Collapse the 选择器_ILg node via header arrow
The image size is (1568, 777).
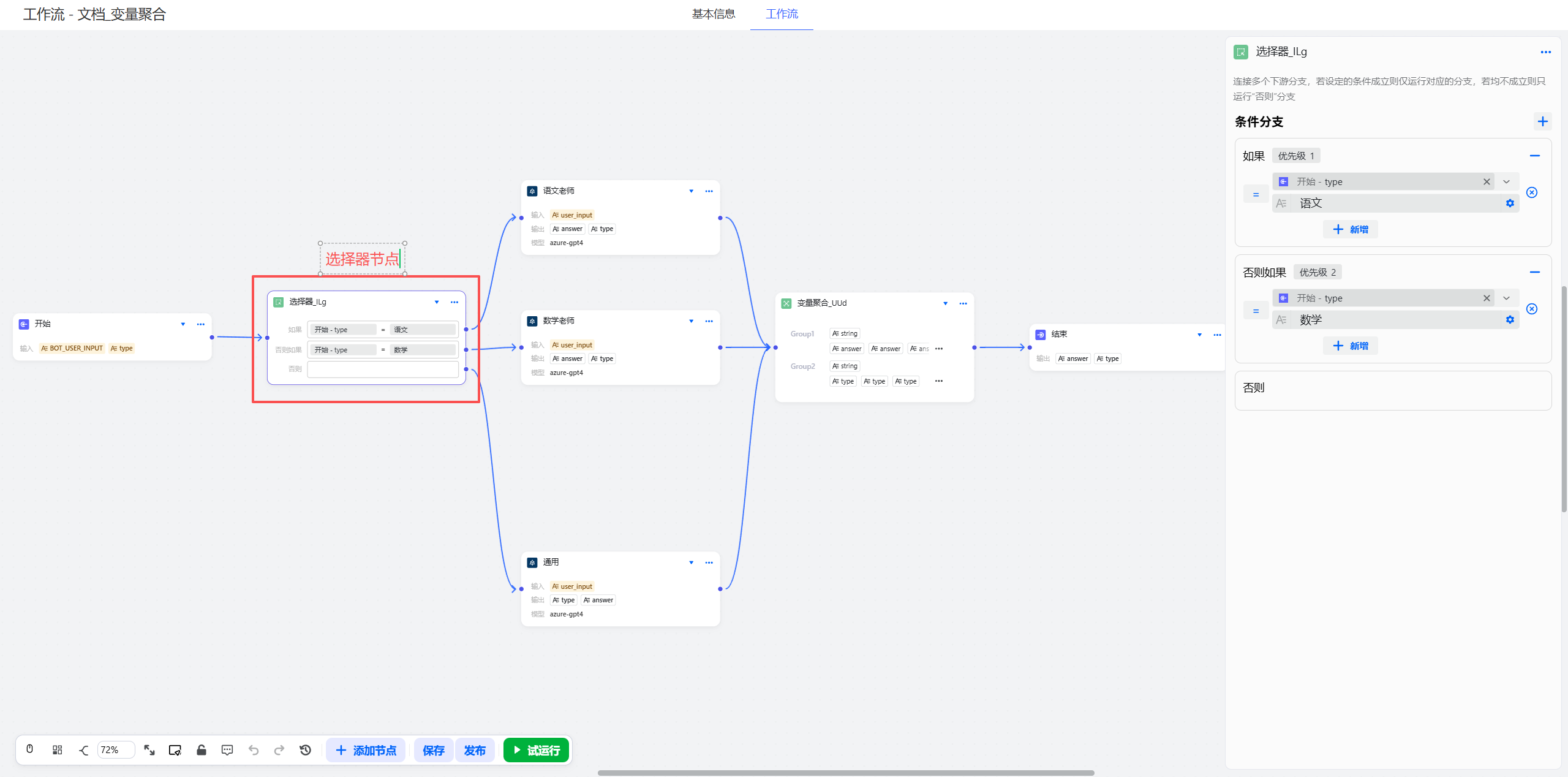[x=437, y=301]
